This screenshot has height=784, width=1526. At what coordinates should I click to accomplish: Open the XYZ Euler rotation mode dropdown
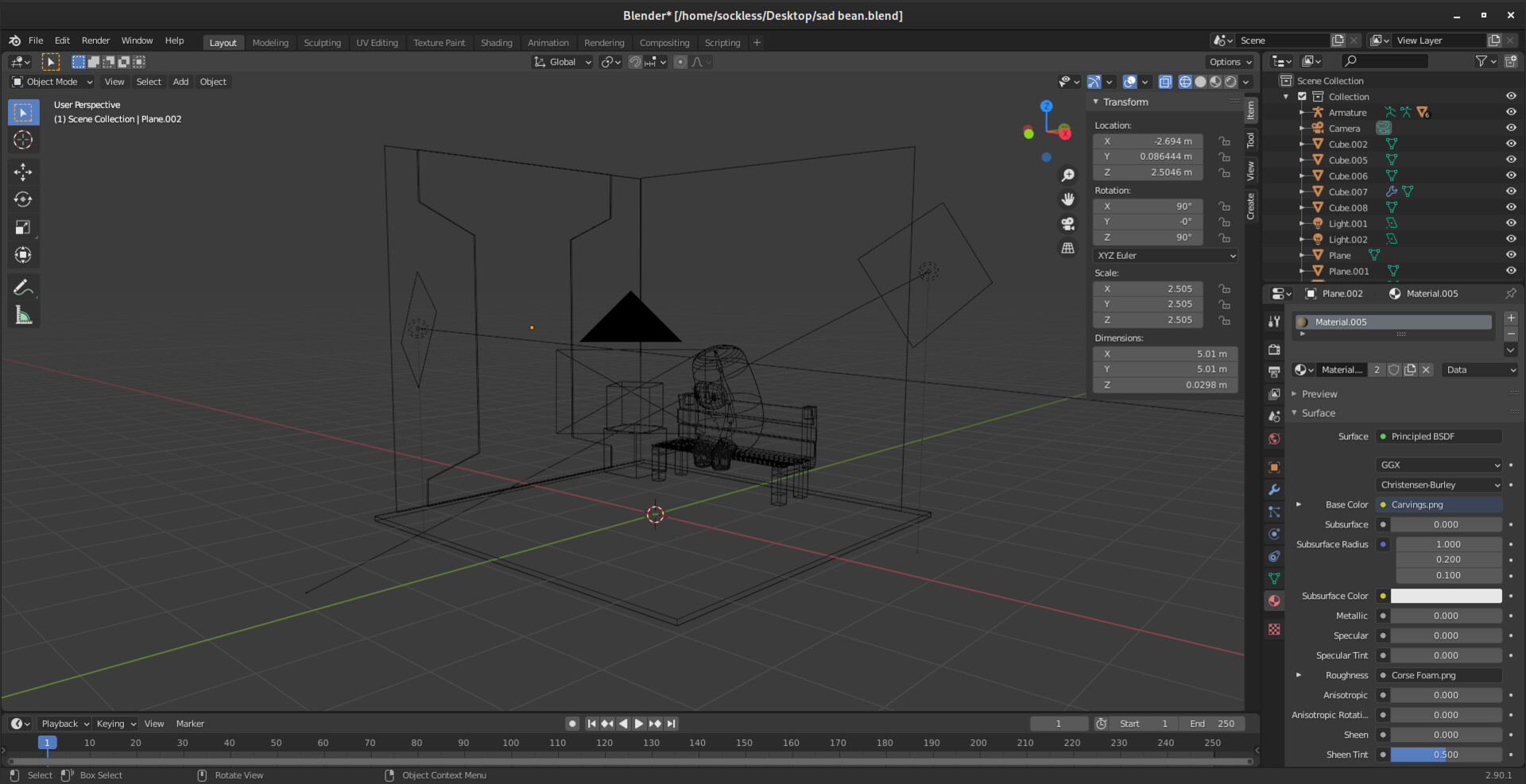(x=1165, y=256)
